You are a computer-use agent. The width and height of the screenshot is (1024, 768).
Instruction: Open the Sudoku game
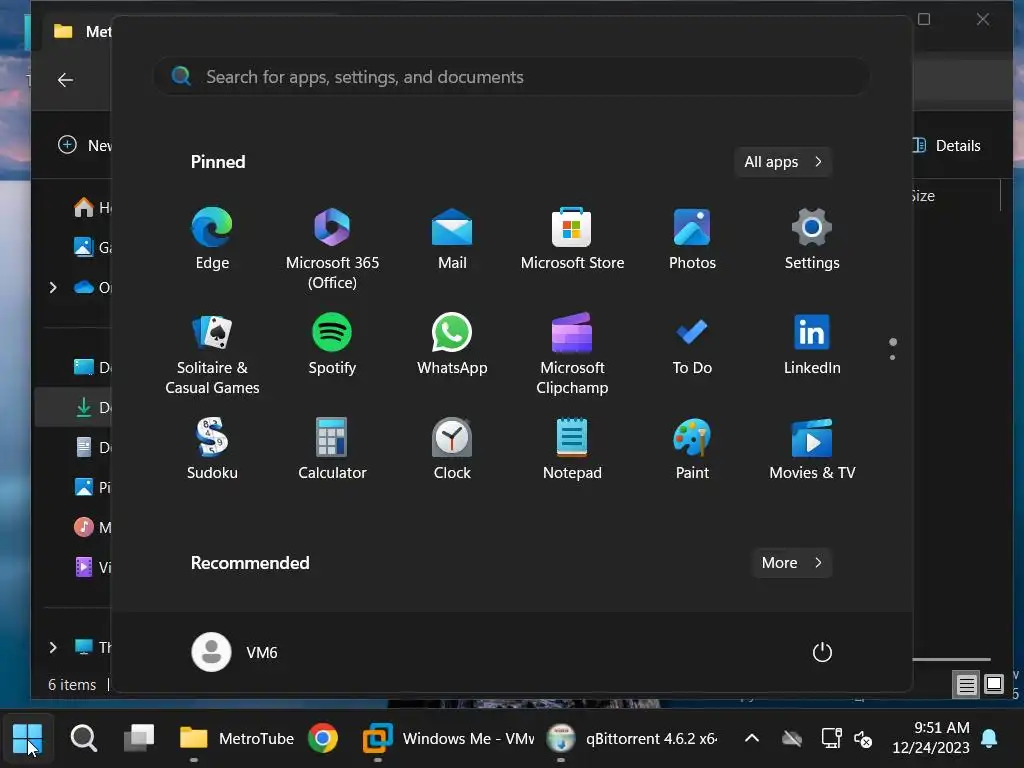pos(212,449)
